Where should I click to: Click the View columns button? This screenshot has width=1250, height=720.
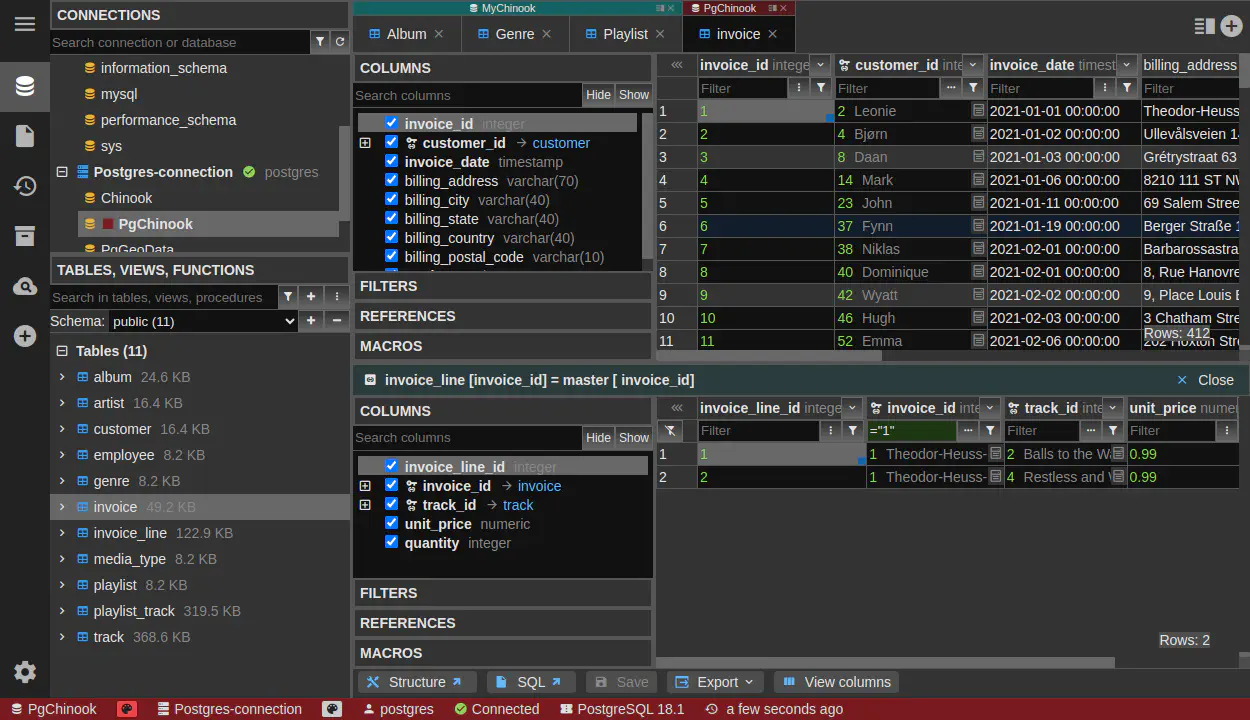click(x=836, y=682)
